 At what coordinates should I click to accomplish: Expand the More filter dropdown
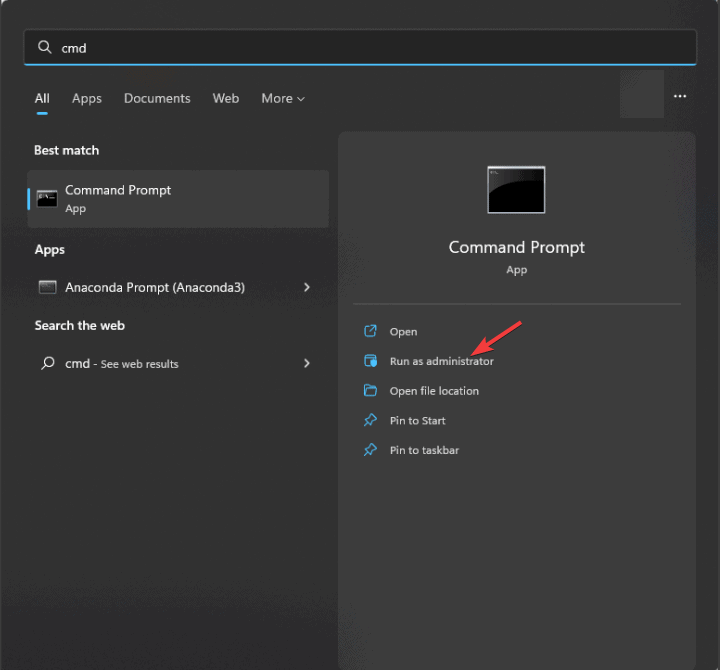click(x=283, y=98)
